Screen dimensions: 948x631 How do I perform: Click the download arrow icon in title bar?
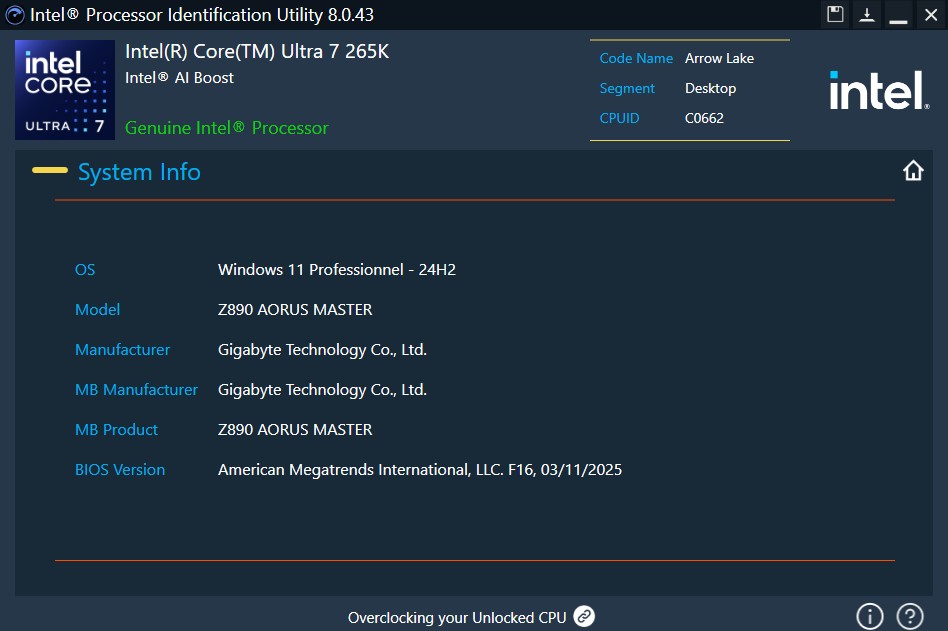point(867,14)
